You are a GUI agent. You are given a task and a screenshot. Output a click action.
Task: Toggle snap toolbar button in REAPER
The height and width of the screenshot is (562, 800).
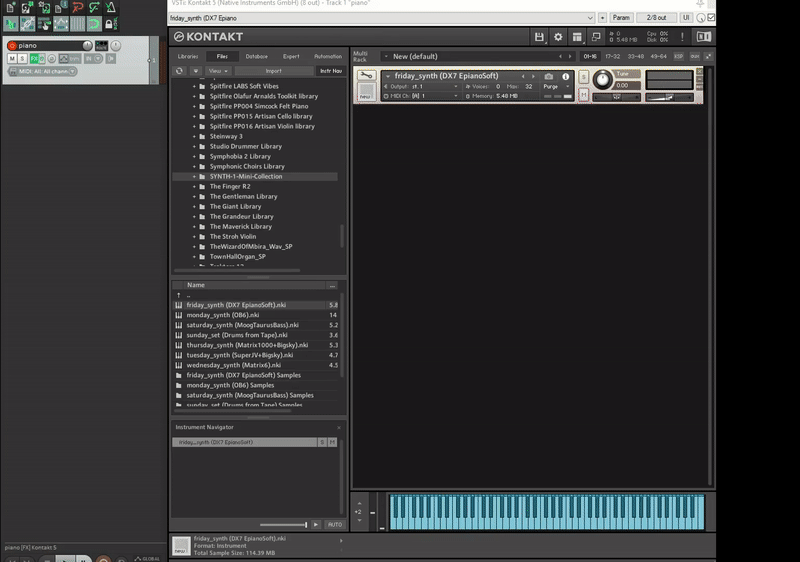click(94, 24)
